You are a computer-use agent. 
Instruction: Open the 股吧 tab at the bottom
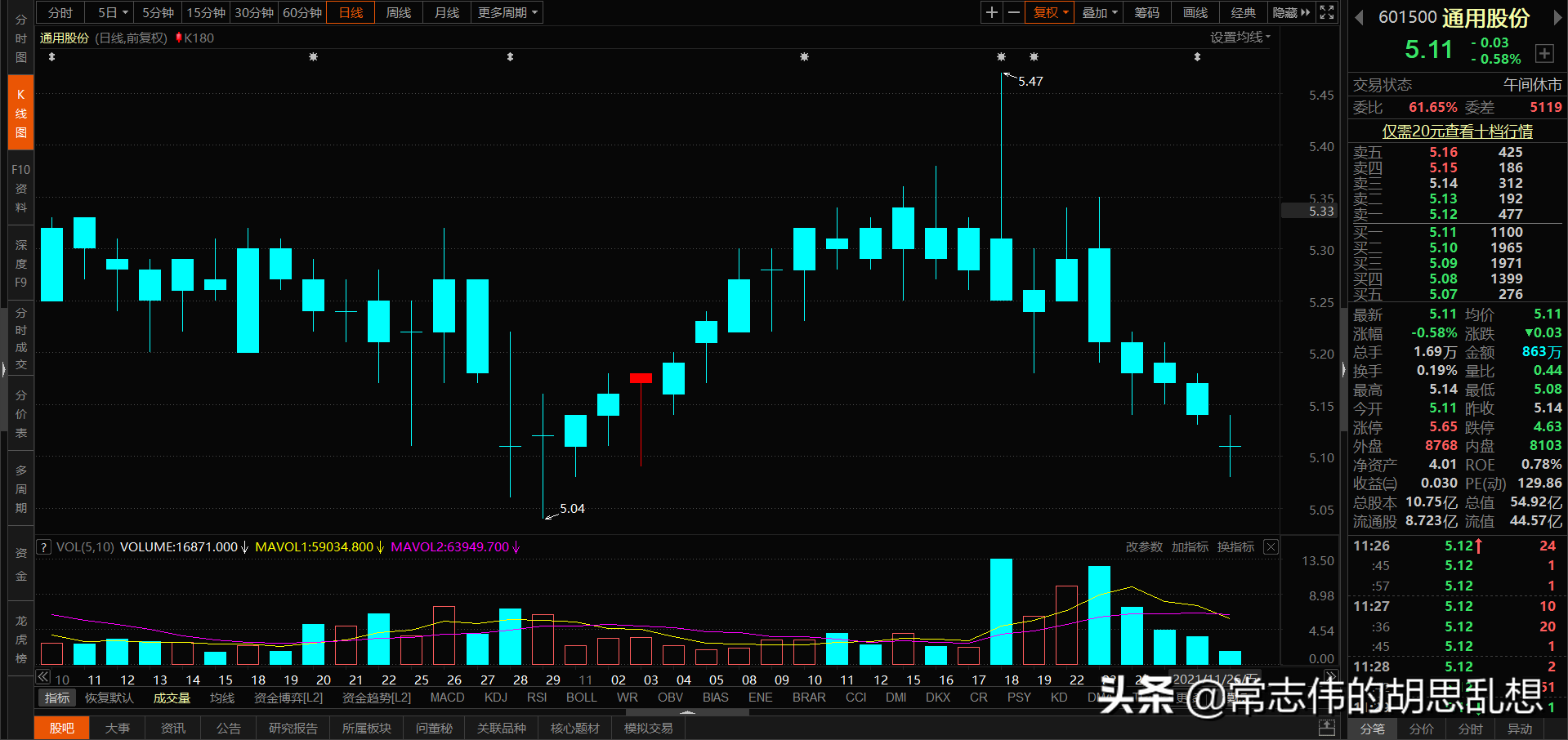pos(60,727)
